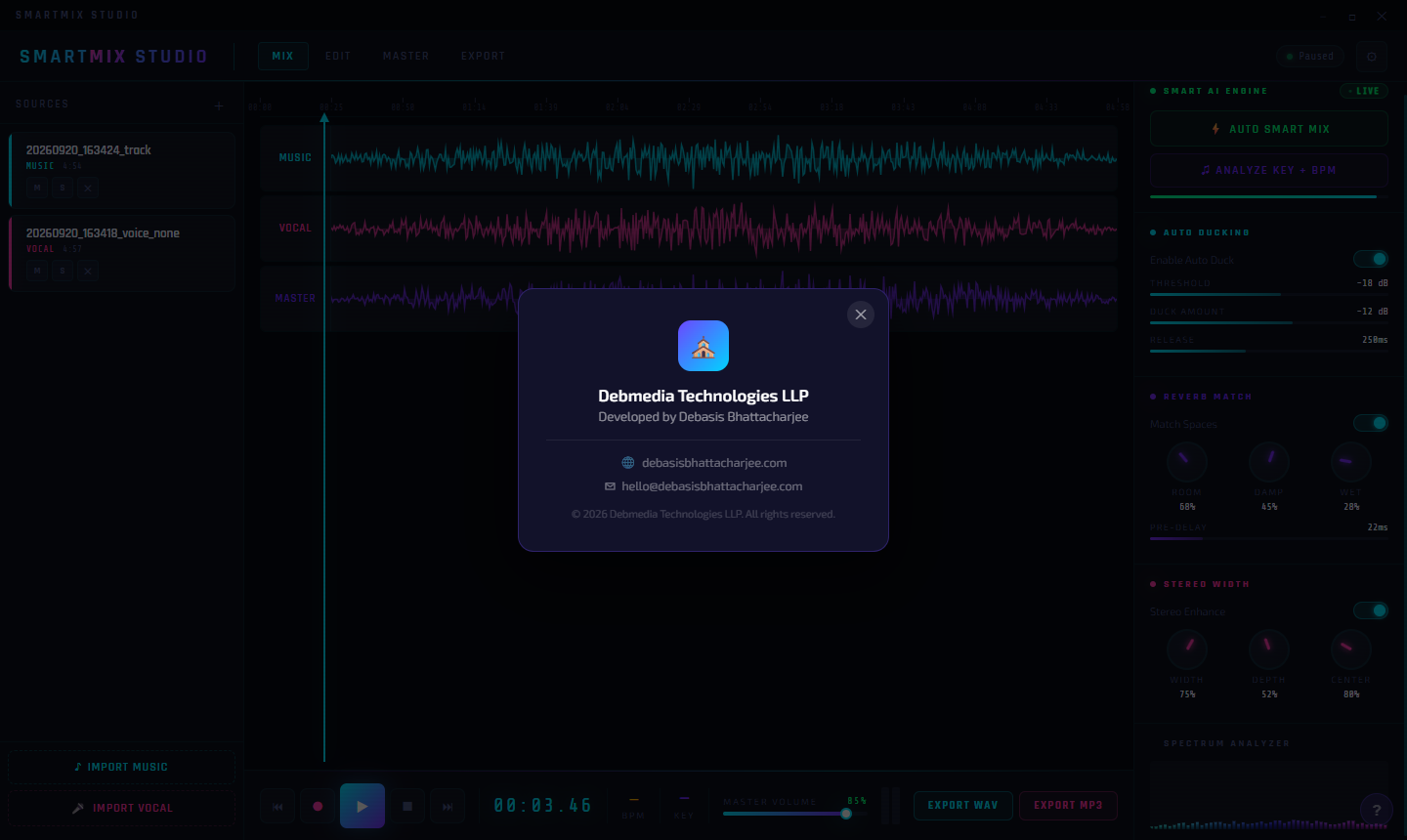Remove the 20260920_163424_track source
This screenshot has width=1407, height=840.
pos(88,188)
